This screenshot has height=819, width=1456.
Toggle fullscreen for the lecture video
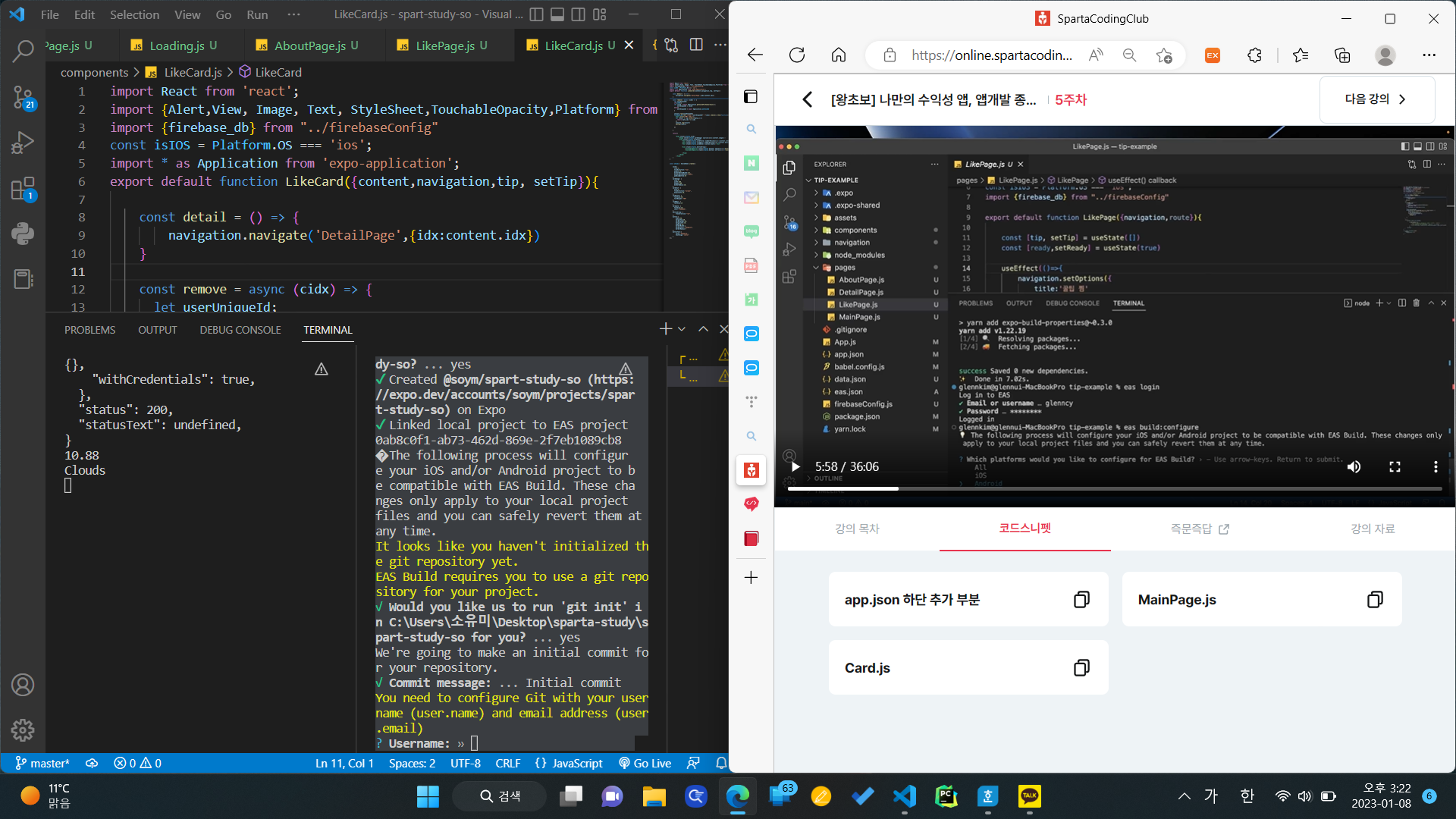coord(1395,466)
